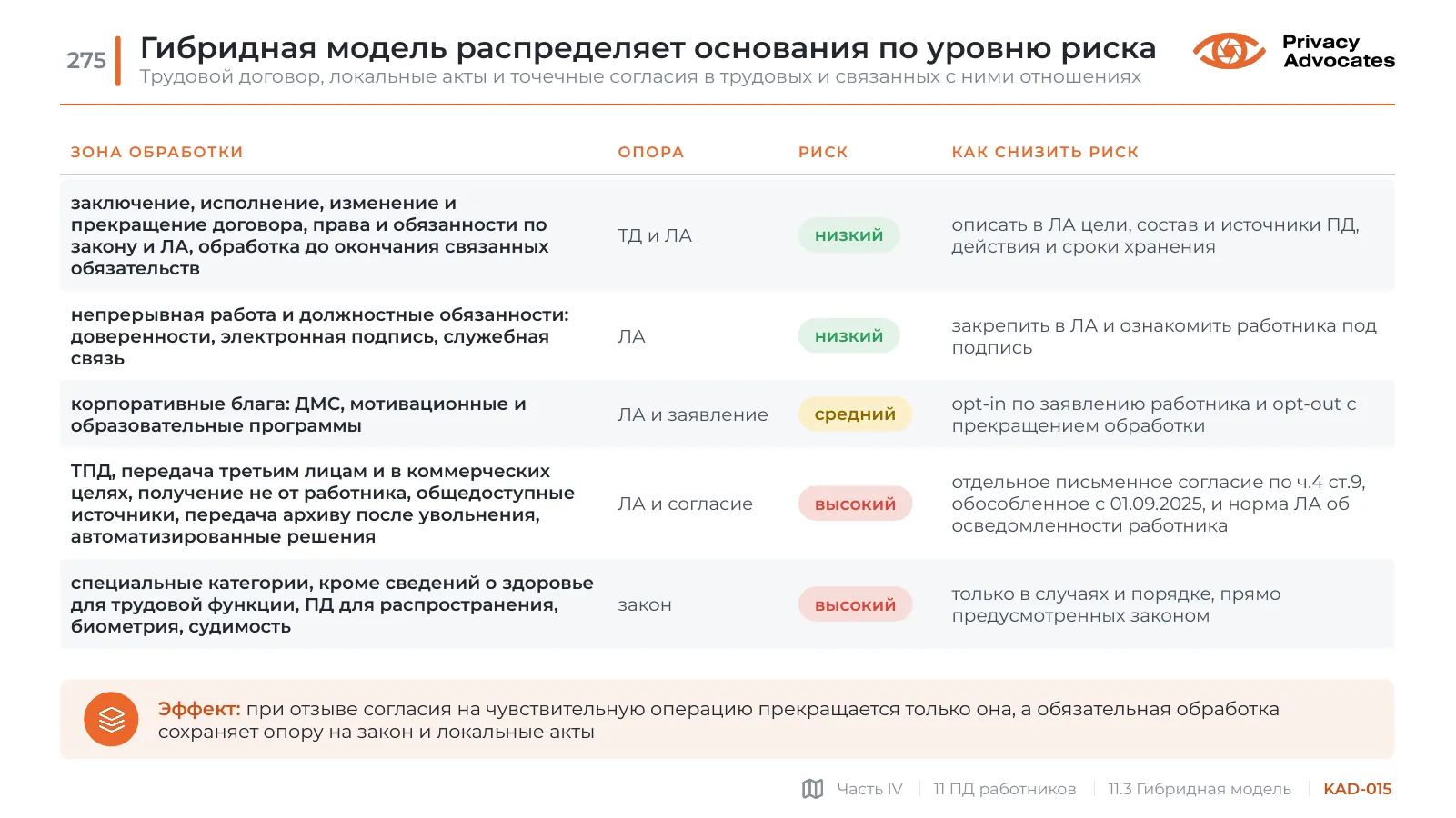Viewport: 1456px width, 818px height.
Task: Click the низкий badge in непрерывная работа row
Action: pyautogui.click(x=848, y=336)
